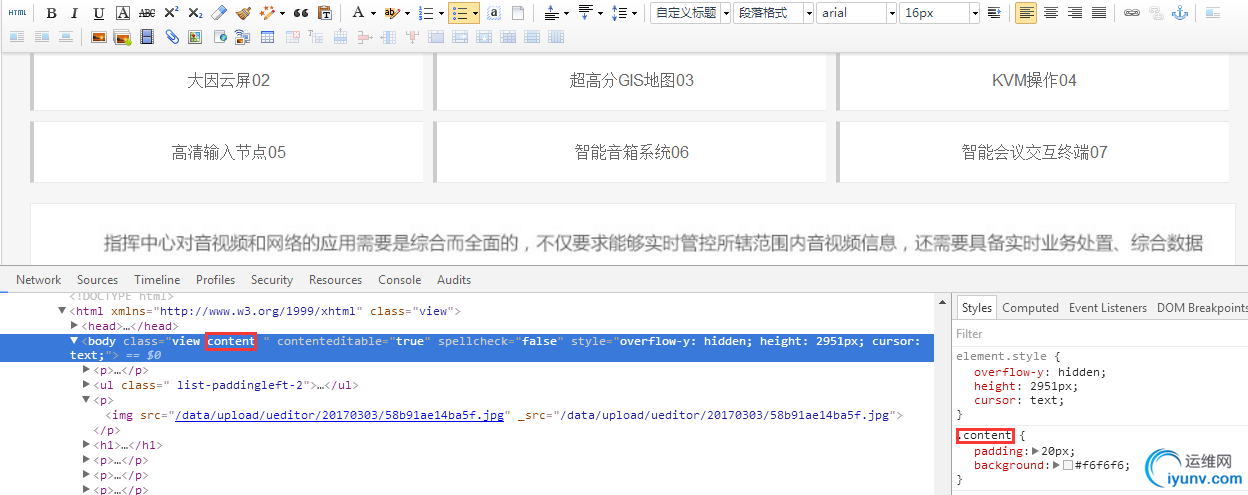1248x495 pixels.
Task: Insert a blockquote
Action: click(x=301, y=13)
